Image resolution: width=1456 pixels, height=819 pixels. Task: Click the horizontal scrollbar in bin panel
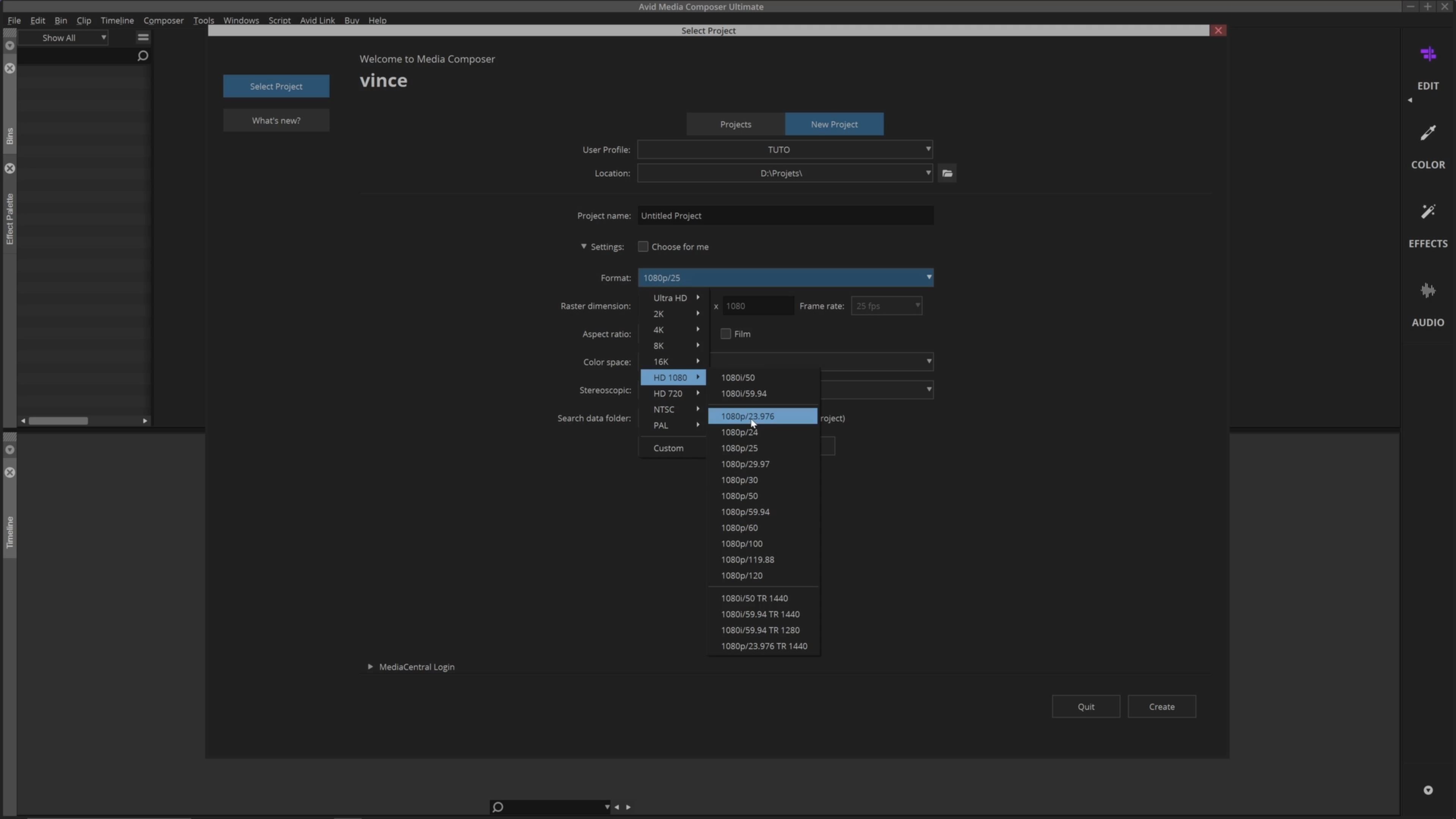coord(58,420)
